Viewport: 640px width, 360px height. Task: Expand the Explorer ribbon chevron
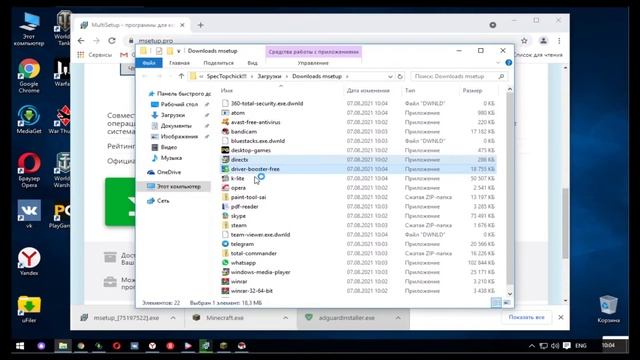tap(498, 63)
